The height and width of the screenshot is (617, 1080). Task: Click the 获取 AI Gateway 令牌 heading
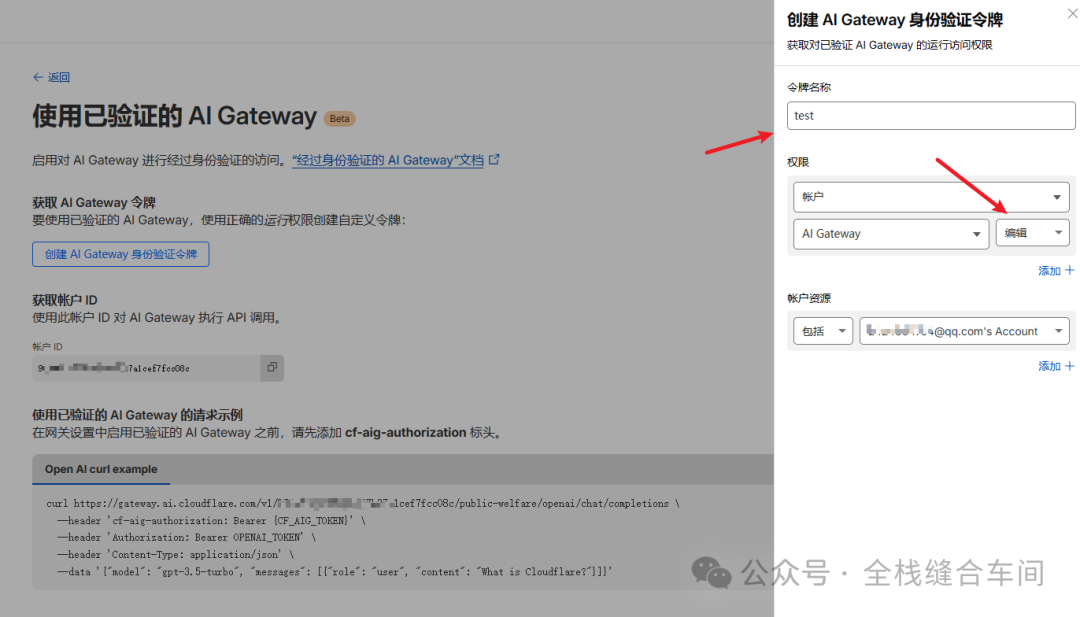tap(94, 202)
